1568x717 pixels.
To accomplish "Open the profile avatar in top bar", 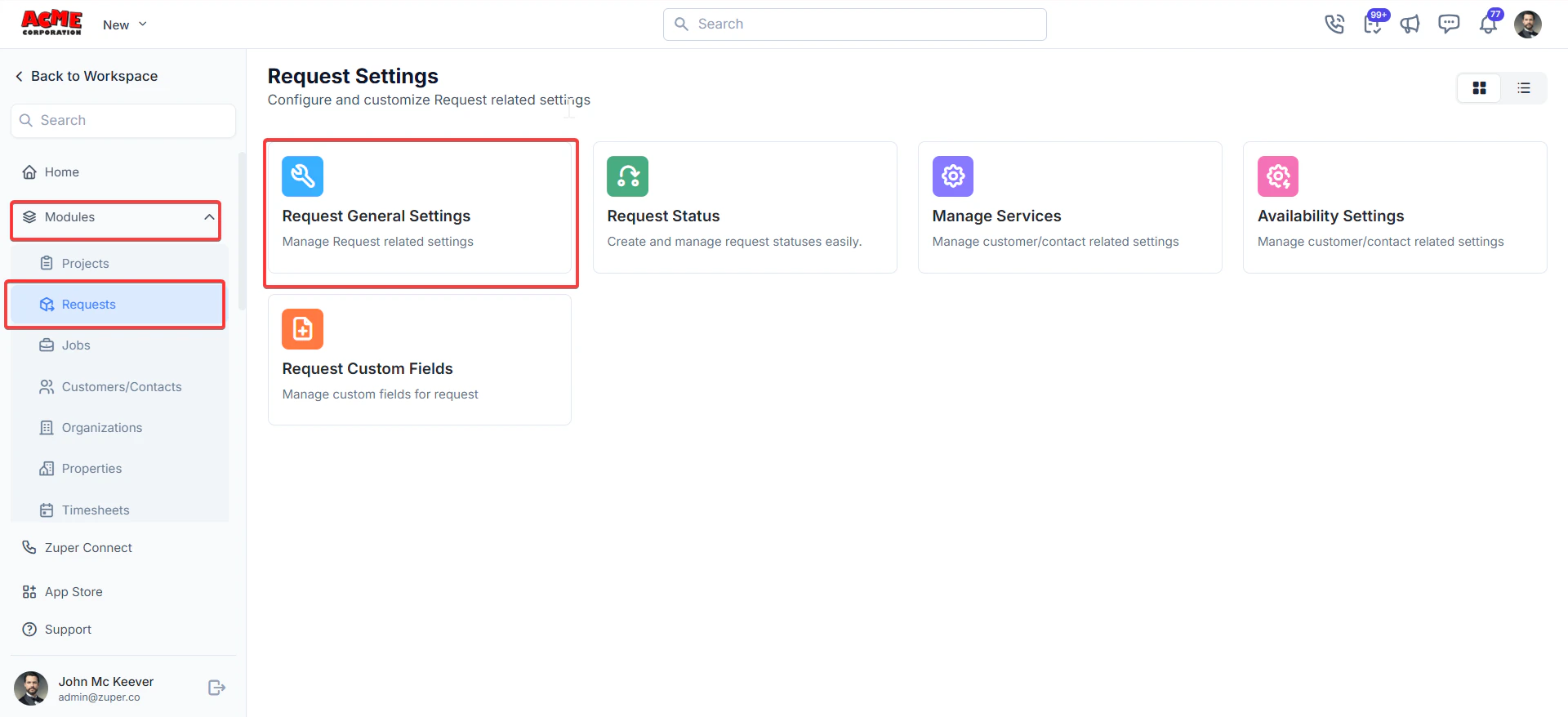I will click(1527, 24).
